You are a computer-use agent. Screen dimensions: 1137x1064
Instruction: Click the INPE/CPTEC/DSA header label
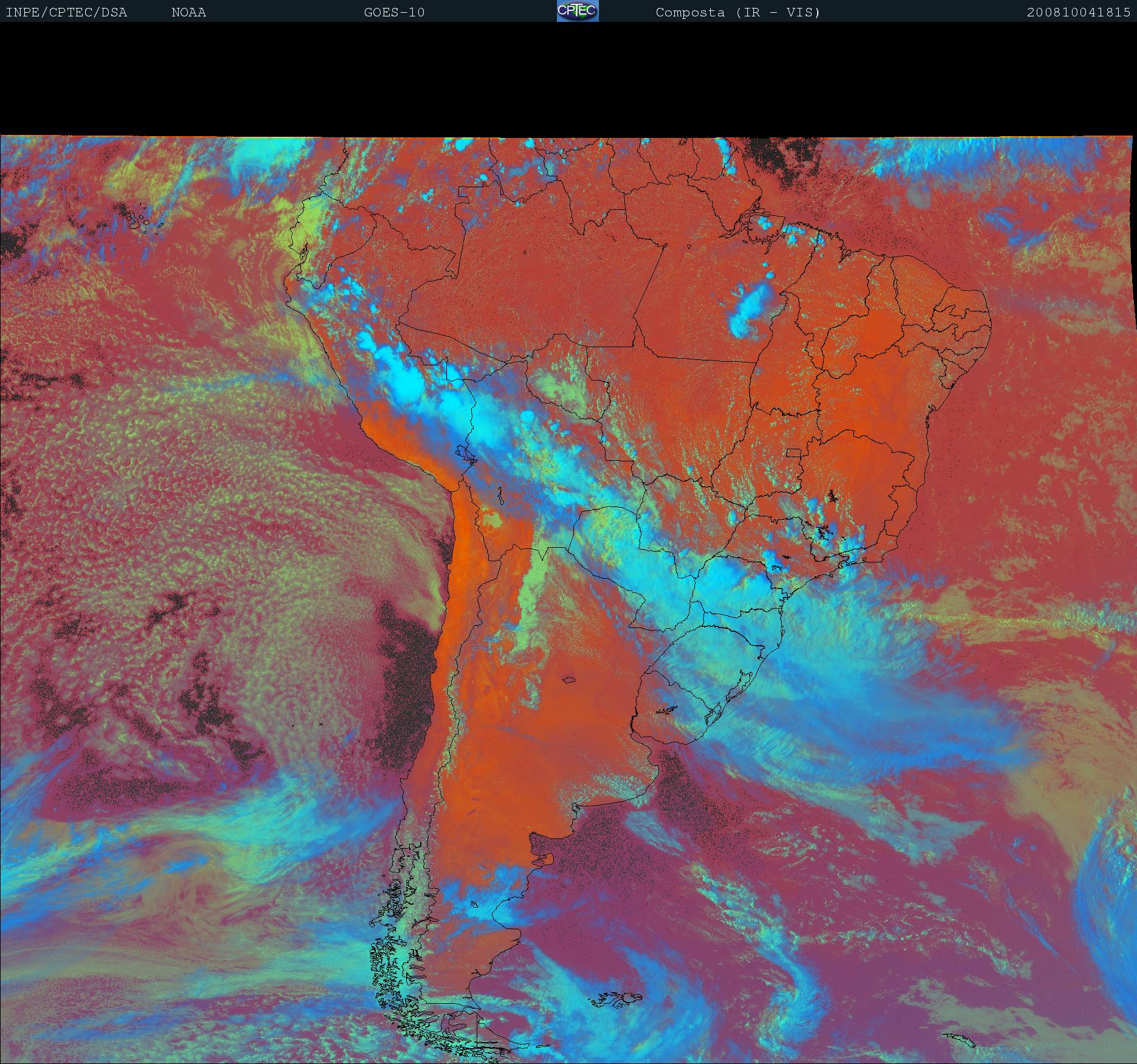point(66,12)
